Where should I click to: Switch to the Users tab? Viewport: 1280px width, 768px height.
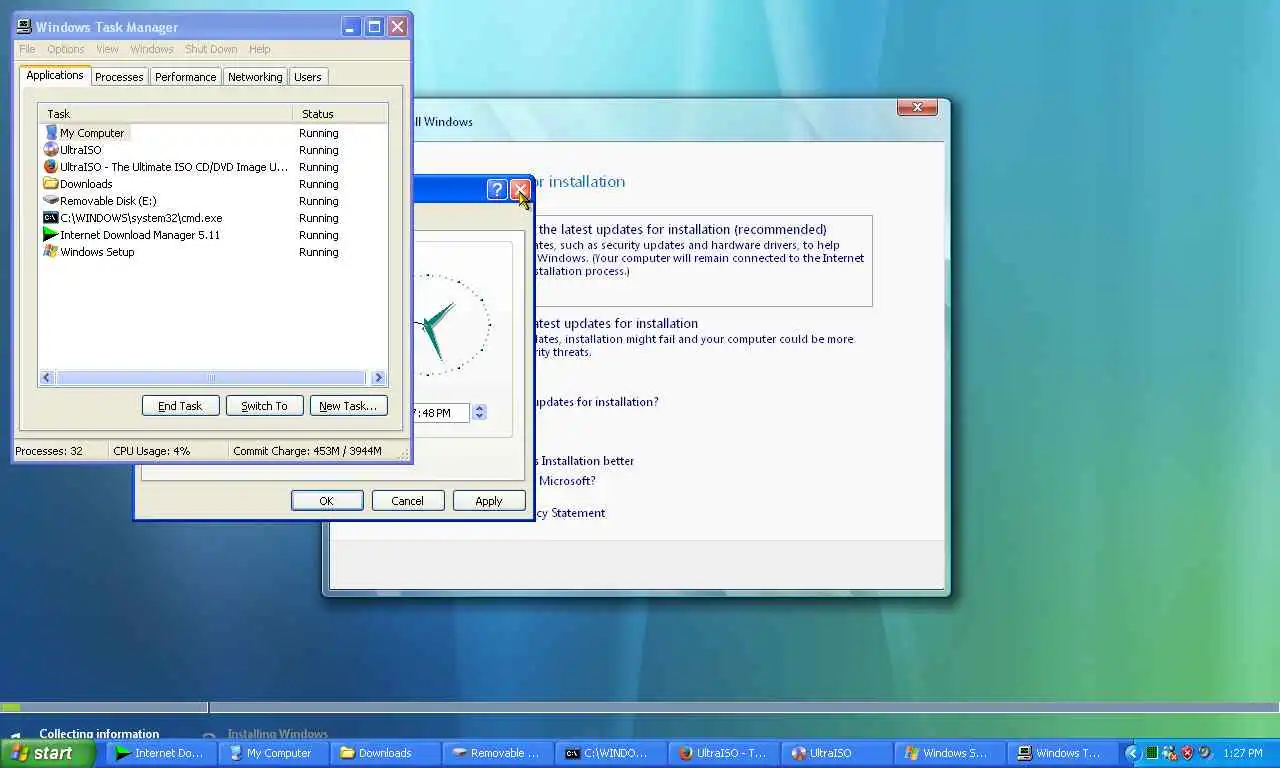pyautogui.click(x=308, y=77)
